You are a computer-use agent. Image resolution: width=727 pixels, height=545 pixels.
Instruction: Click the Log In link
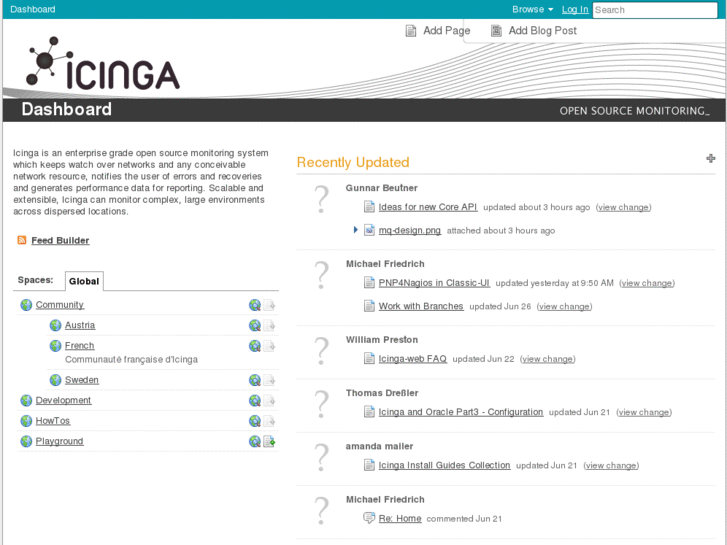[x=575, y=9]
